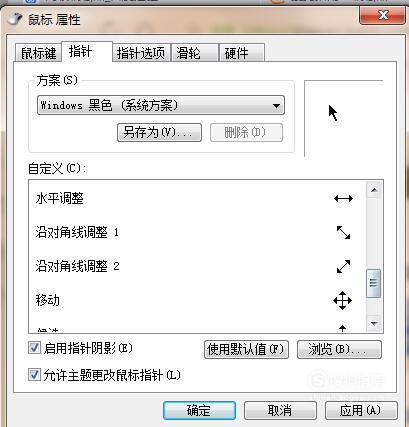Image resolution: width=409 pixels, height=427 pixels.
Task: Select the partially visible up-arrow cursor icon
Action: tap(342, 328)
